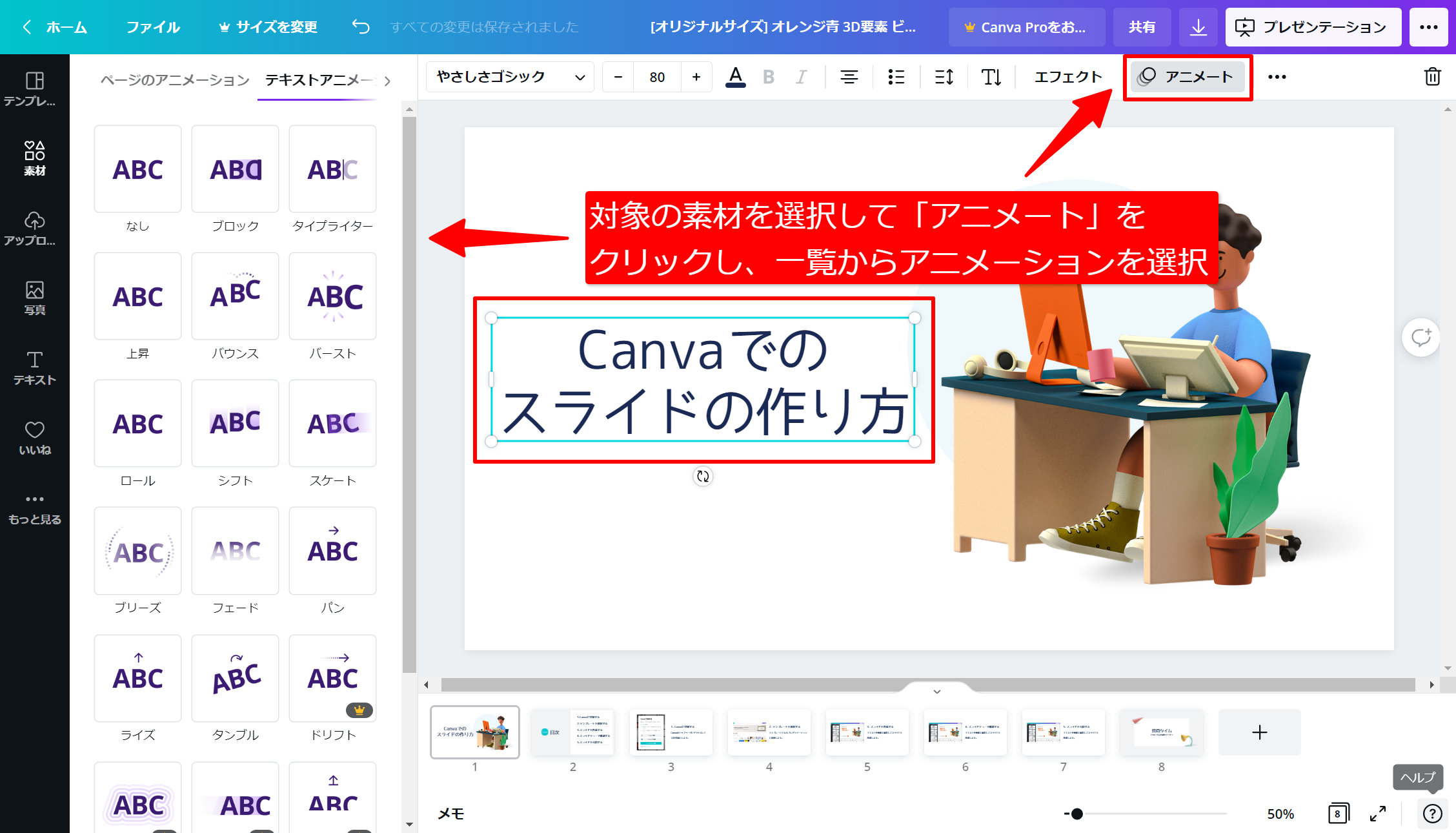Toggle bold formatting
The height and width of the screenshot is (833, 1456).
coord(768,77)
